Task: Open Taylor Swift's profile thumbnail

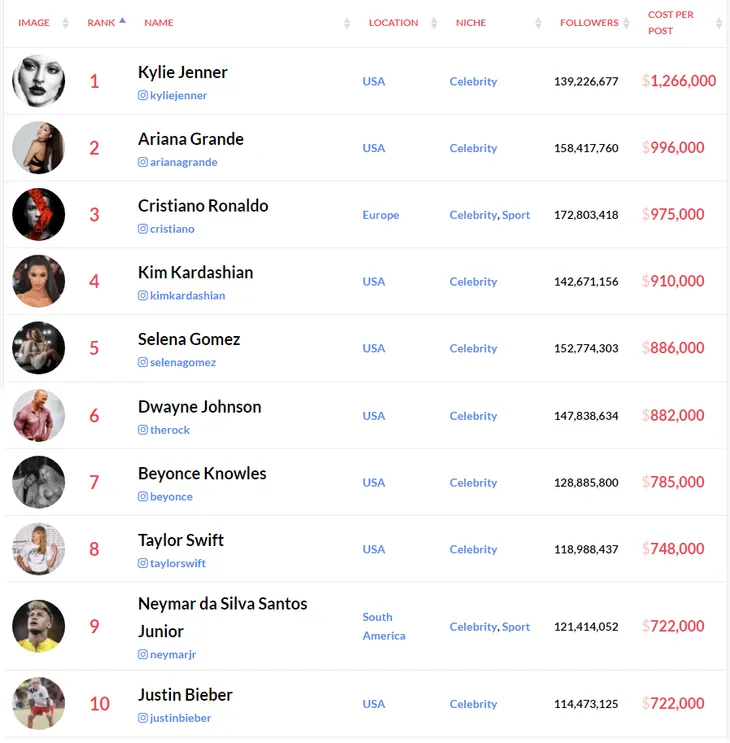Action: pyautogui.click(x=38, y=549)
